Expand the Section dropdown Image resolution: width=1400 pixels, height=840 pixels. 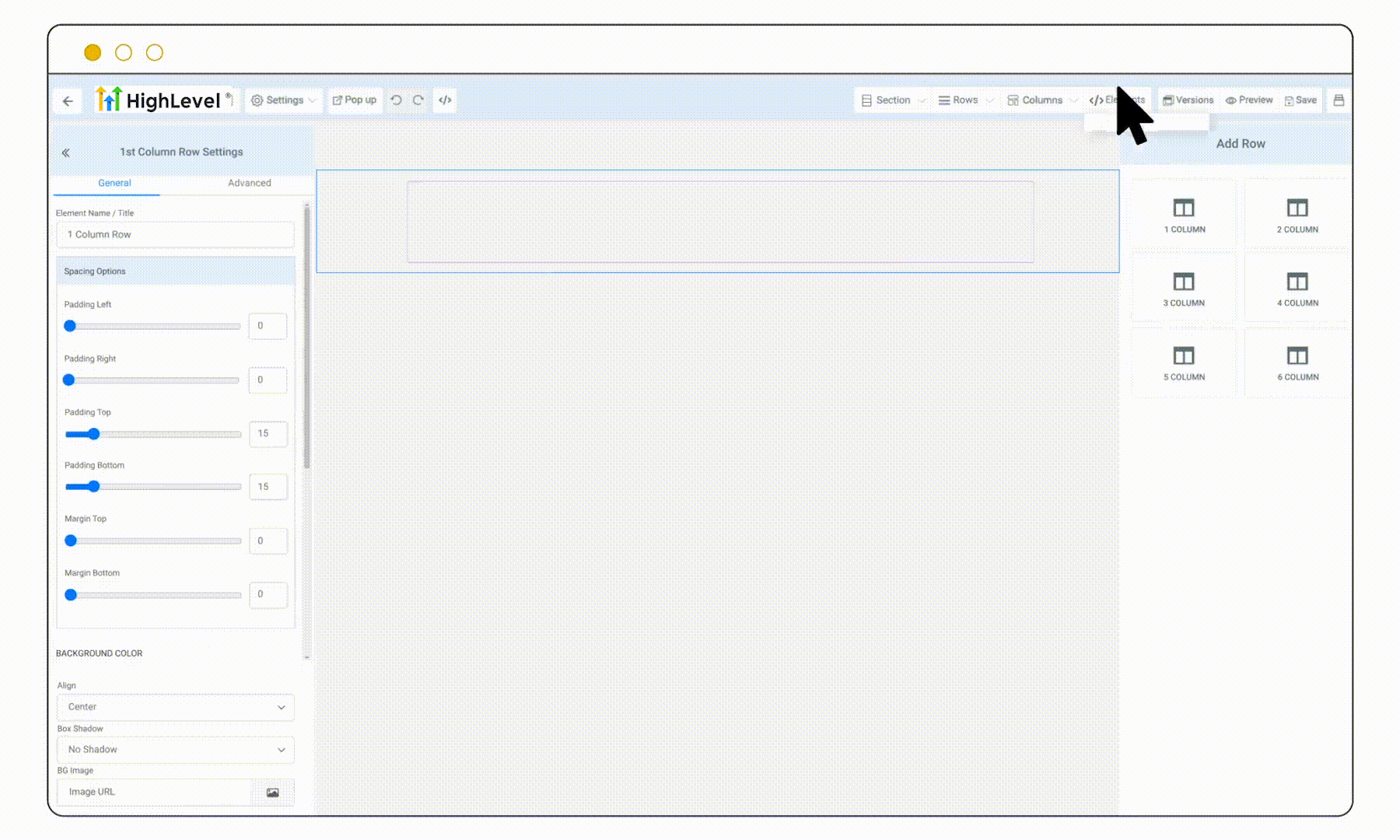tap(891, 100)
